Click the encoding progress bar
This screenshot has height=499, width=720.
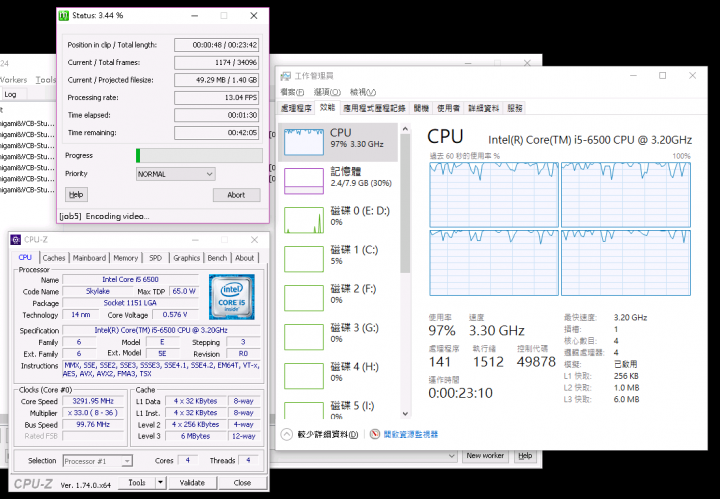(x=199, y=156)
